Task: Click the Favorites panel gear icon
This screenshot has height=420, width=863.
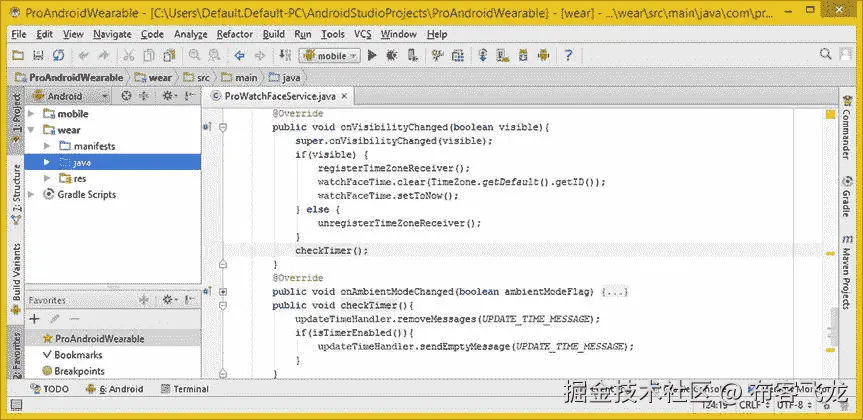Action: point(169,300)
